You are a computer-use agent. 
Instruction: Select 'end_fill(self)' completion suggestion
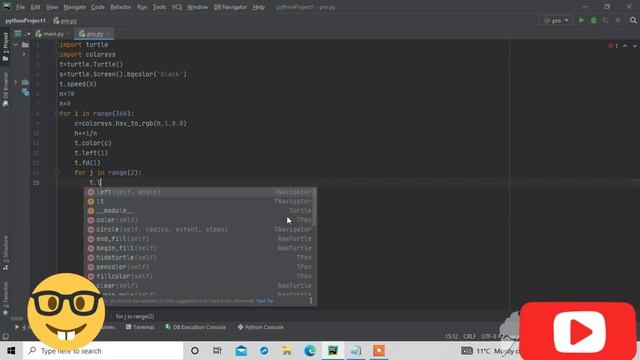[200, 239]
